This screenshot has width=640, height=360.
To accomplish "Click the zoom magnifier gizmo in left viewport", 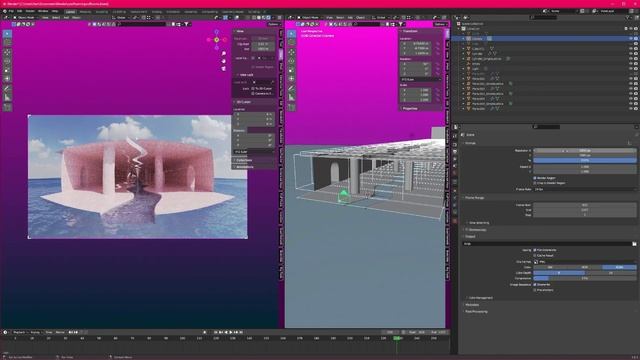I will click(x=224, y=53).
